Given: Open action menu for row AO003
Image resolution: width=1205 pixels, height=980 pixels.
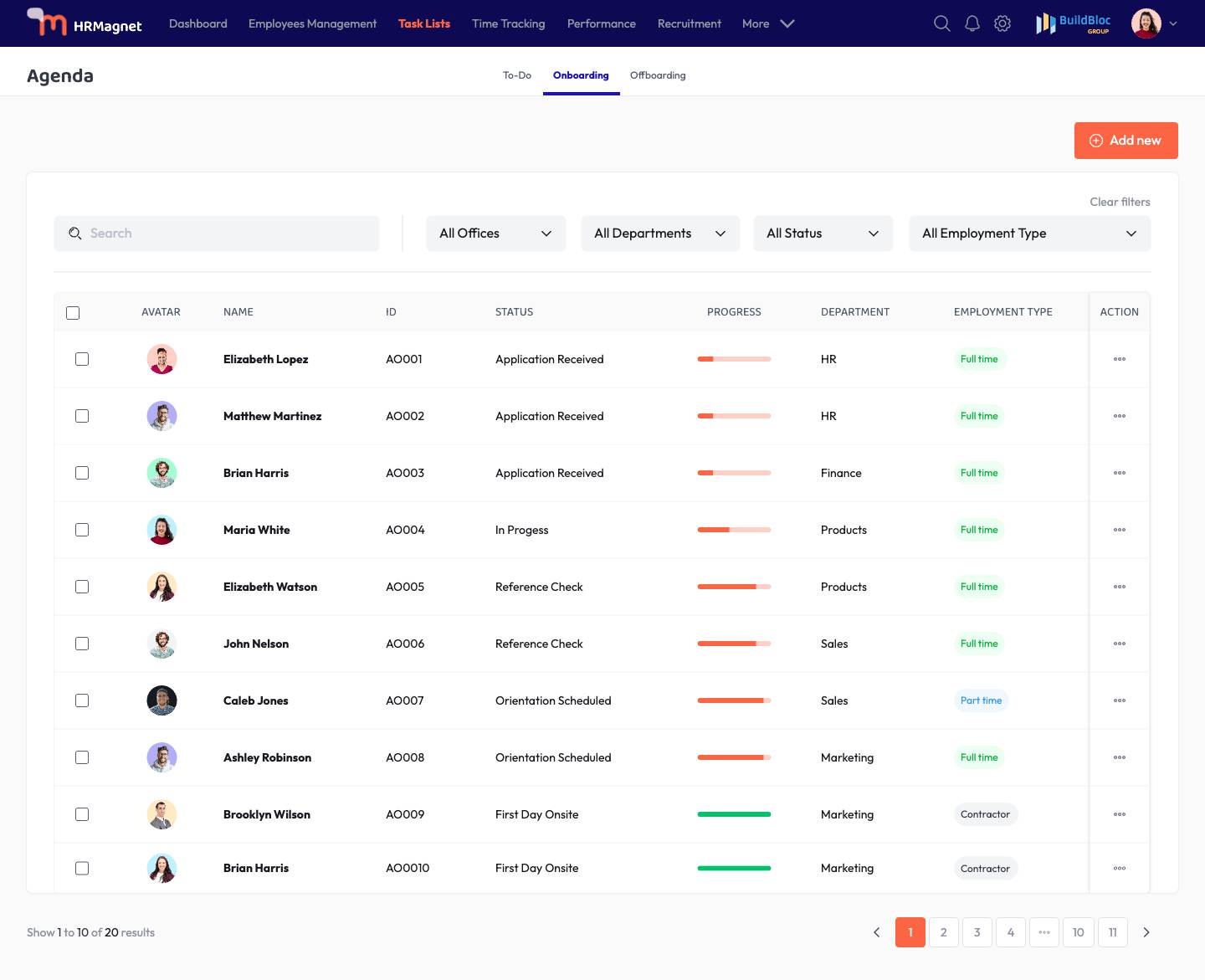Looking at the screenshot, I should pyautogui.click(x=1120, y=473).
